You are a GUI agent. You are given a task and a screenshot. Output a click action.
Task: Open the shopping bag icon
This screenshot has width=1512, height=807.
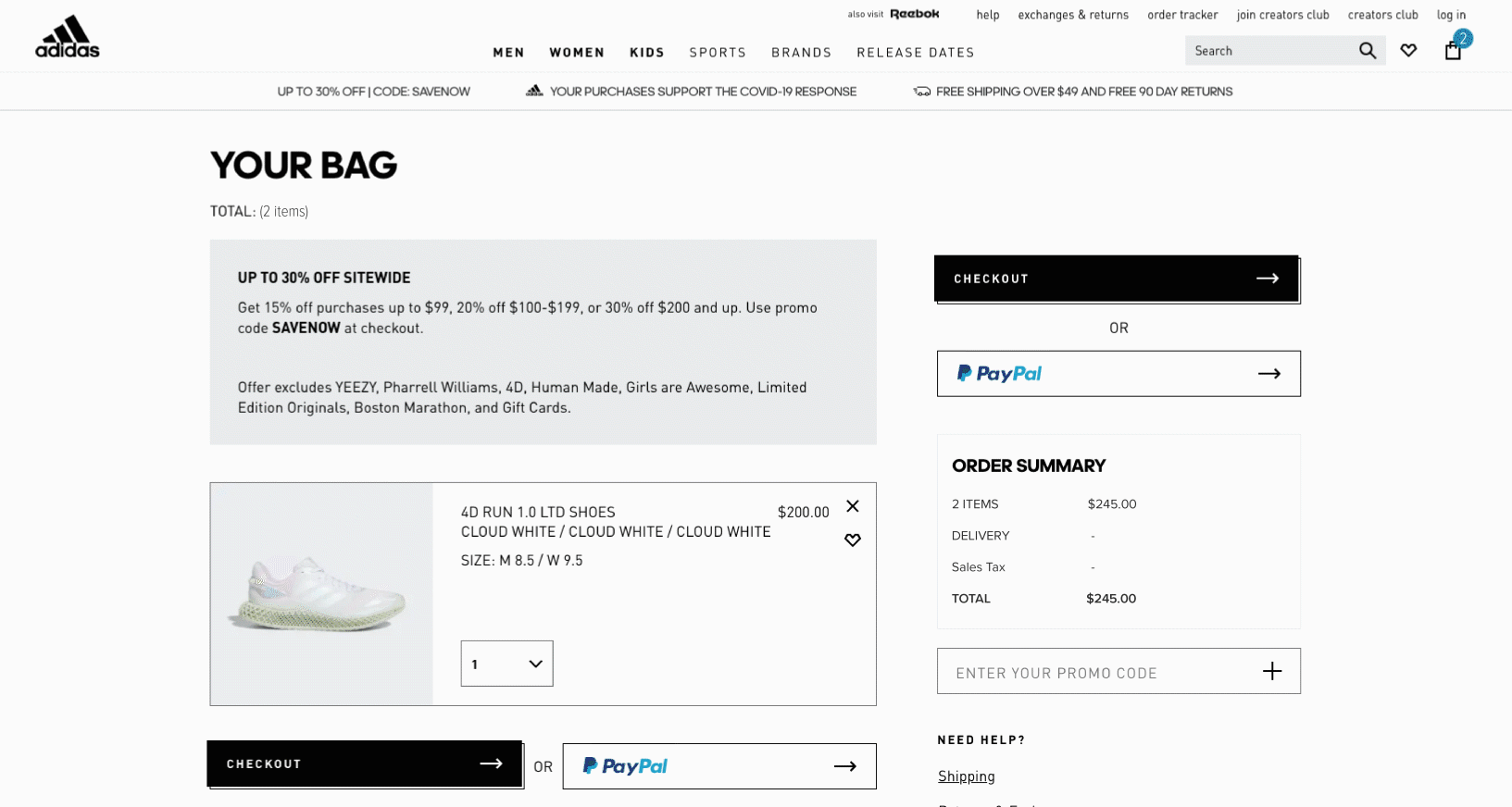(1453, 51)
